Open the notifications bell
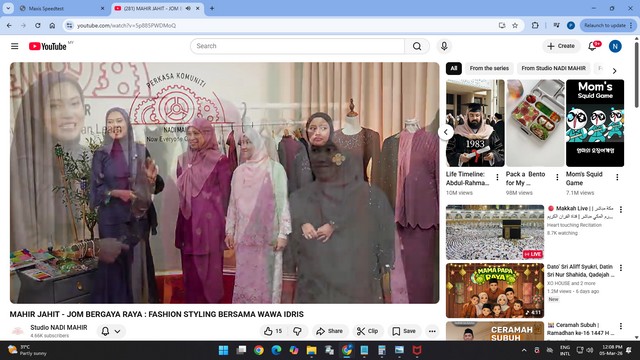This screenshot has height=360, width=640. click(592, 46)
